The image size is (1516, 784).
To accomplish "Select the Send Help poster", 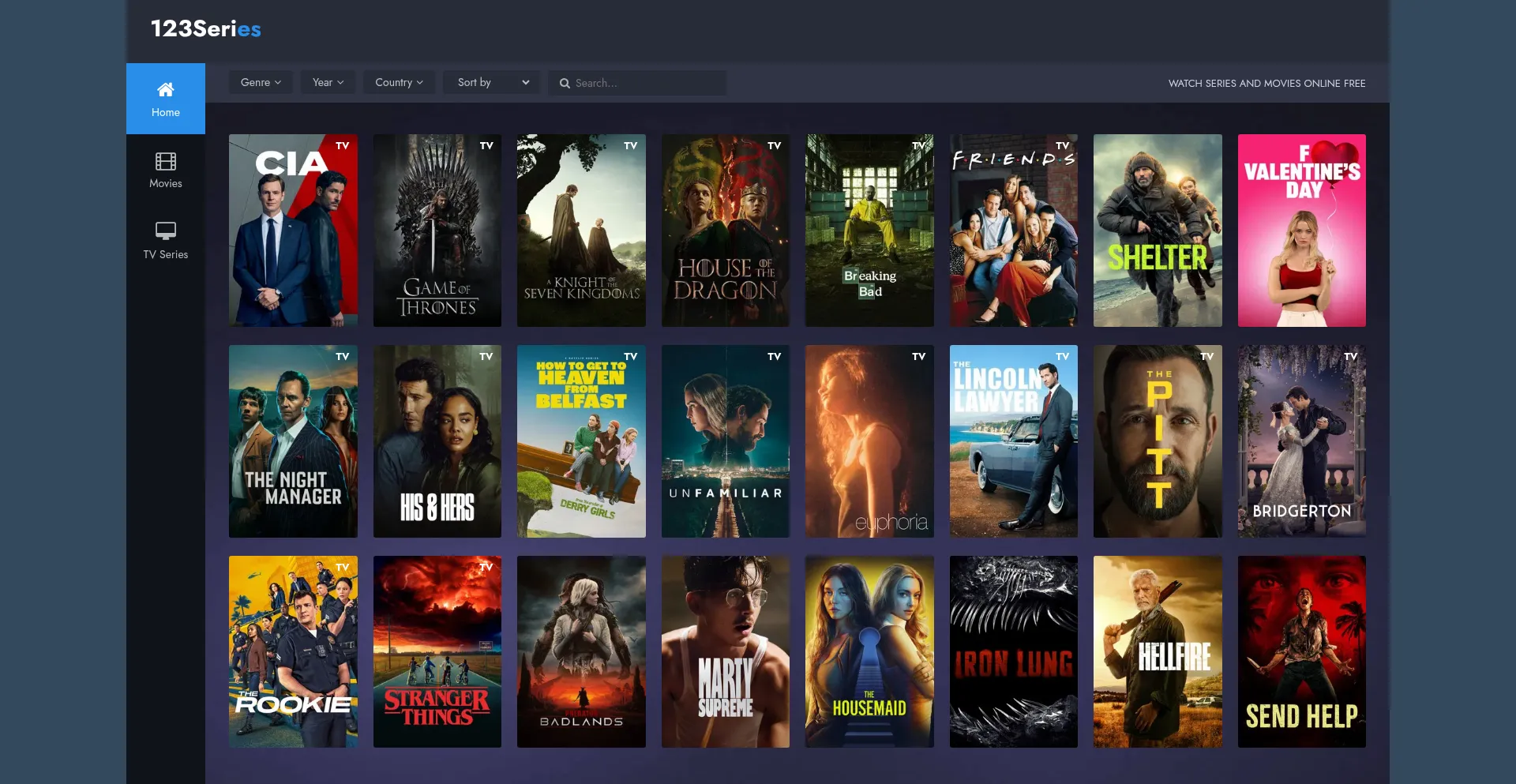I will pos(1302,652).
